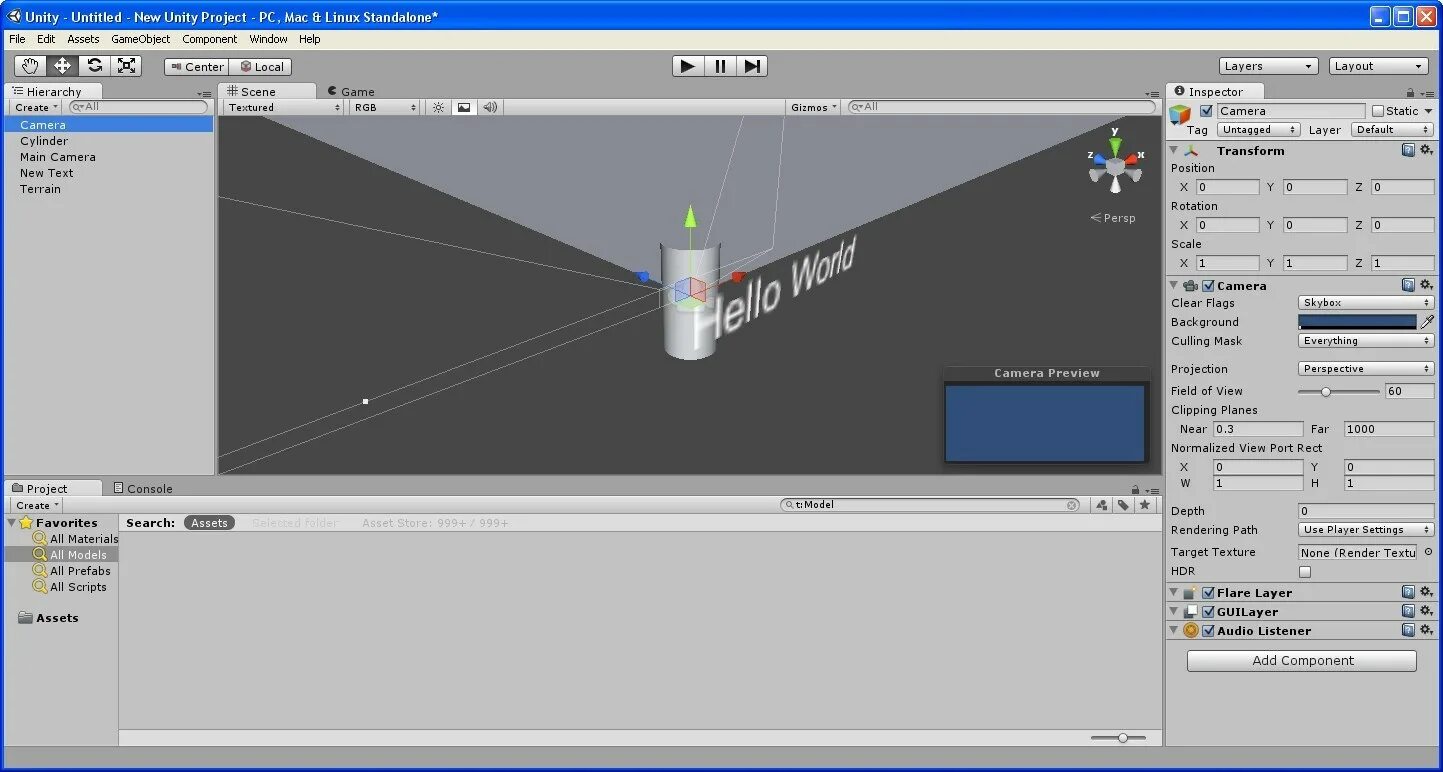Open the GameObject menu
The width and height of the screenshot is (1443, 772).
(x=141, y=39)
